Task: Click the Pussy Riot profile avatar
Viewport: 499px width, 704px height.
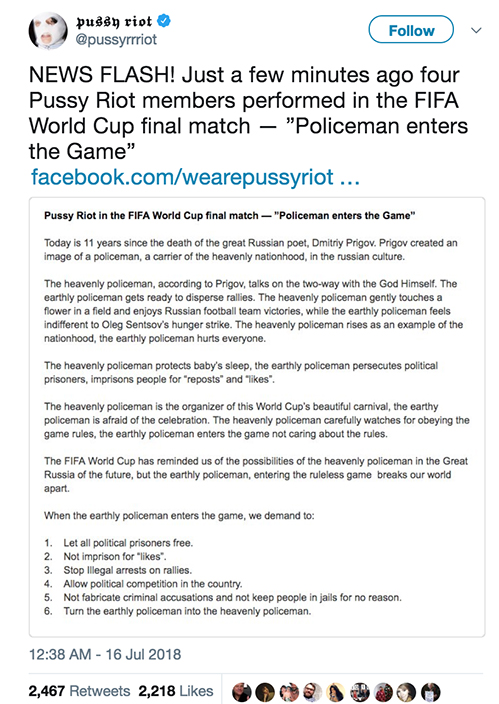Action: [48, 31]
